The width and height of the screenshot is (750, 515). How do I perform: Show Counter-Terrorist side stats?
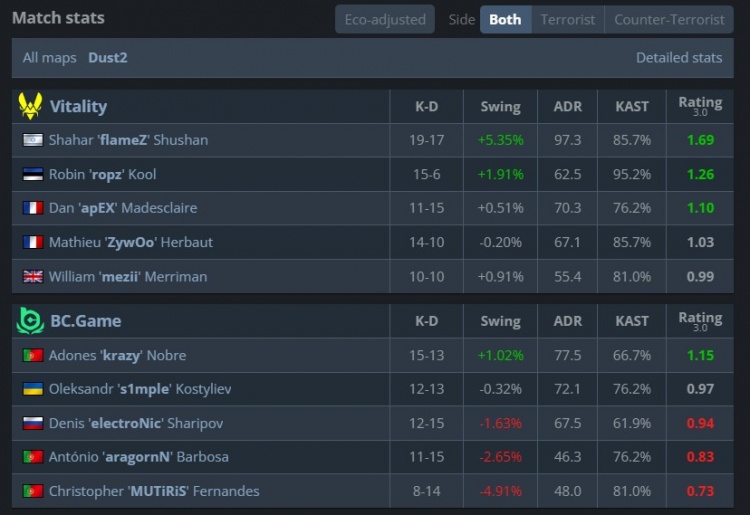tap(669, 19)
